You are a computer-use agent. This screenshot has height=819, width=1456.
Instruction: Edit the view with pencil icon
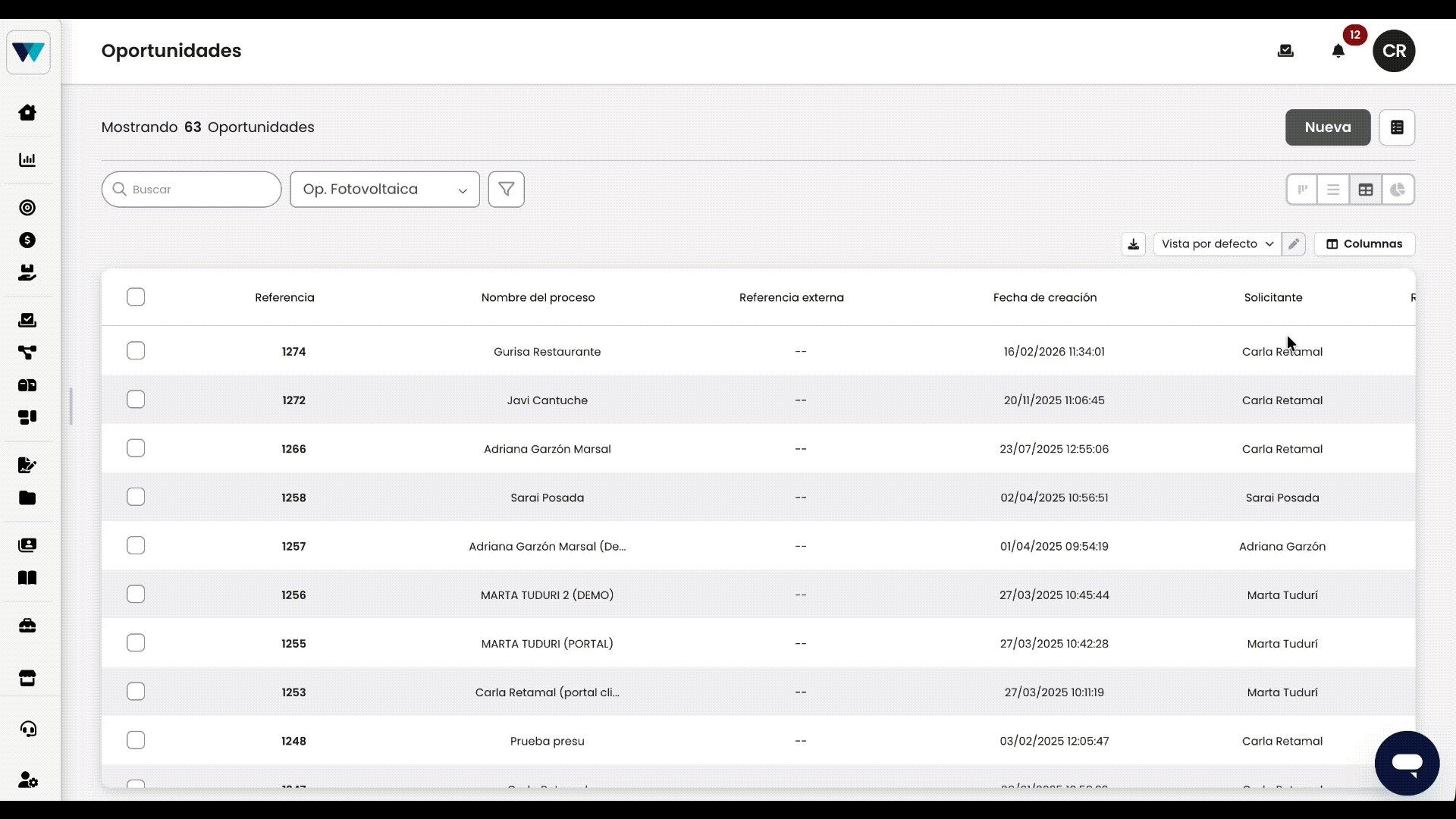tap(1294, 244)
